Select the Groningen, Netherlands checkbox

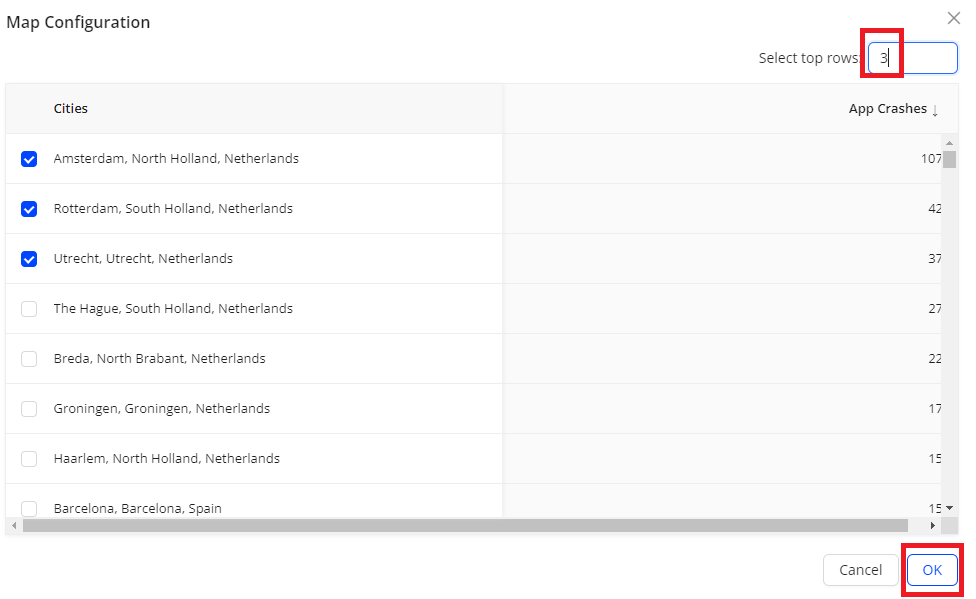29,409
